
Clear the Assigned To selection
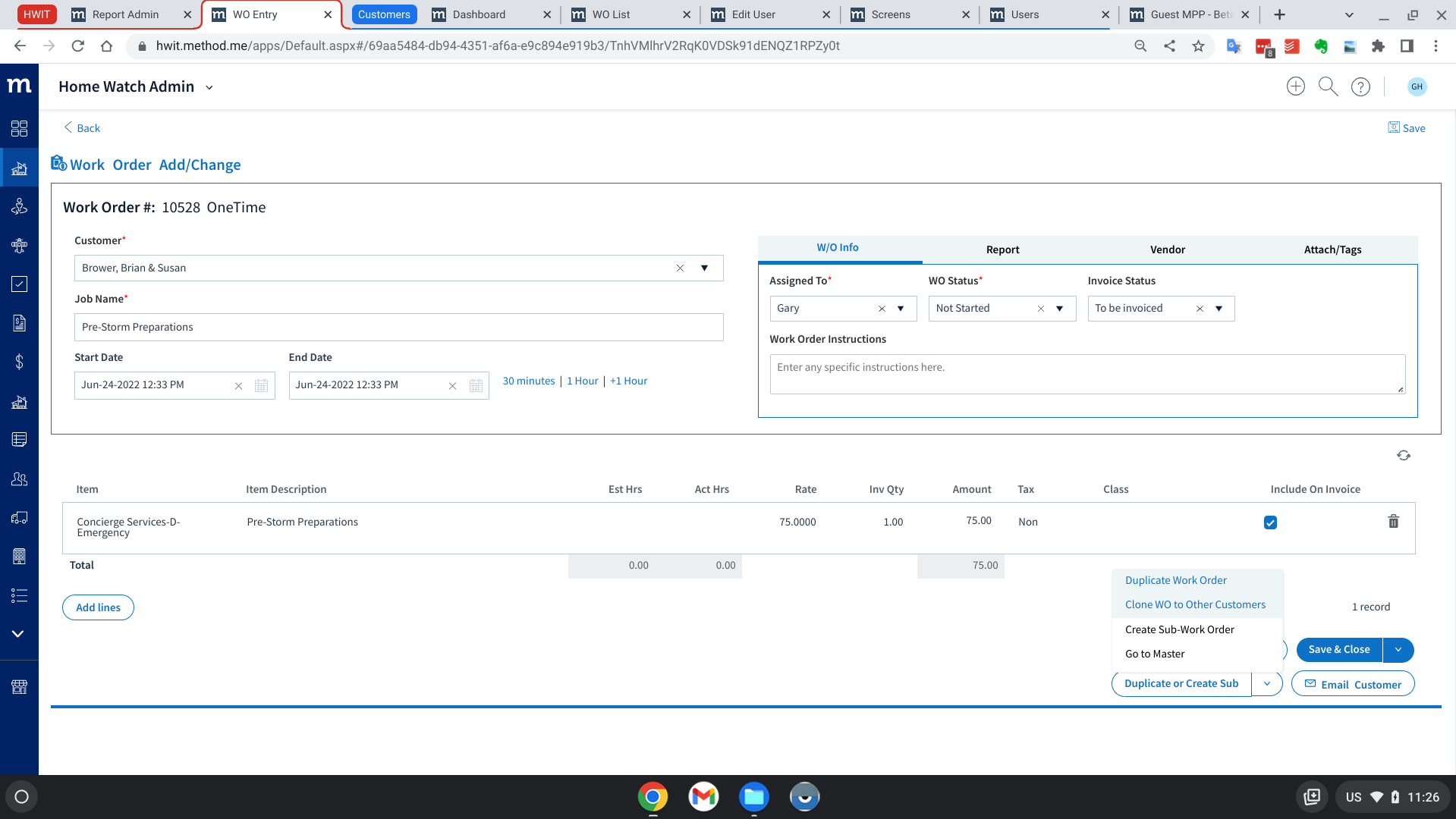point(882,309)
